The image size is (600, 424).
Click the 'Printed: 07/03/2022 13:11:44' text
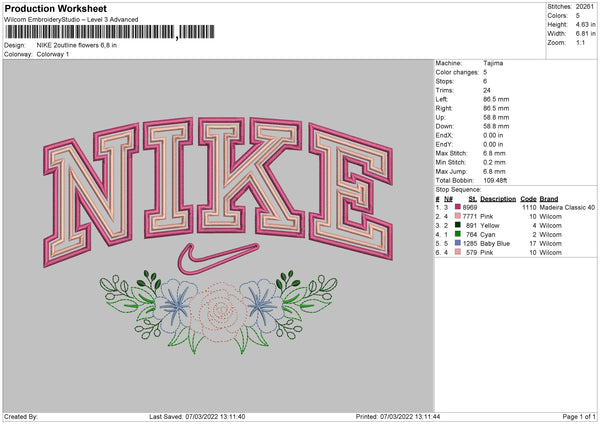point(398,416)
